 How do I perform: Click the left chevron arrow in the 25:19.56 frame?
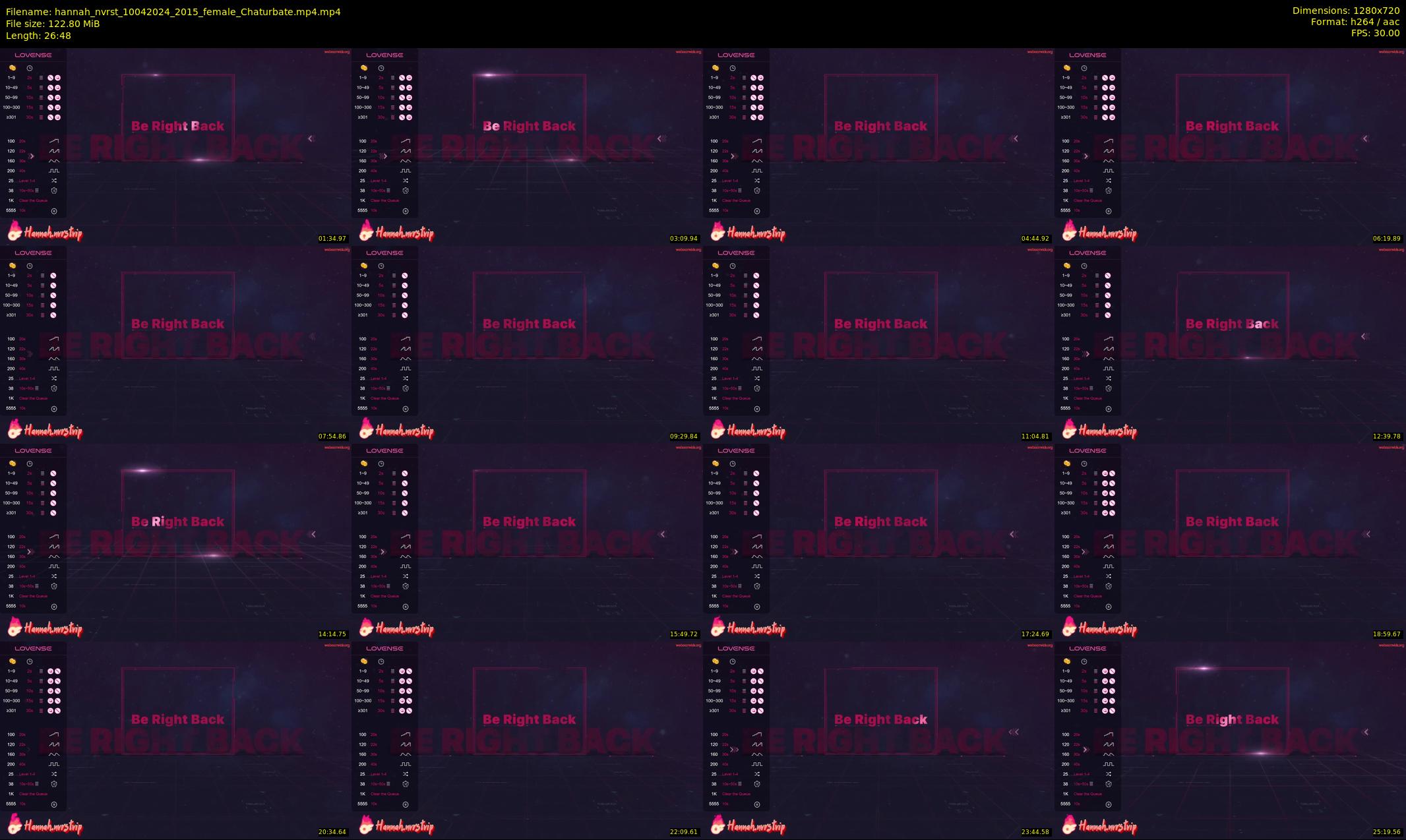tap(1366, 732)
